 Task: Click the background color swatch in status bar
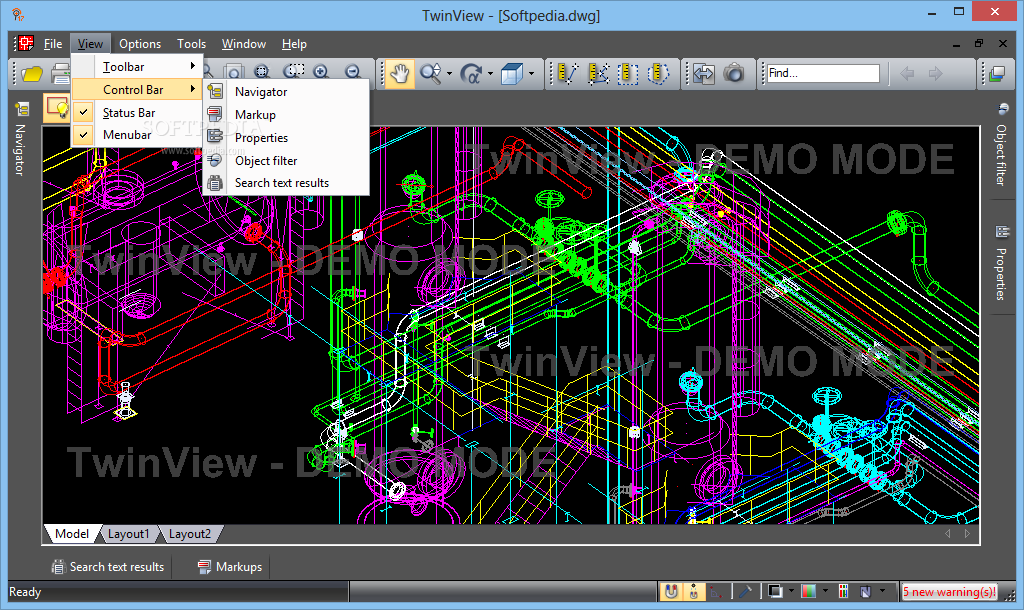(775, 592)
